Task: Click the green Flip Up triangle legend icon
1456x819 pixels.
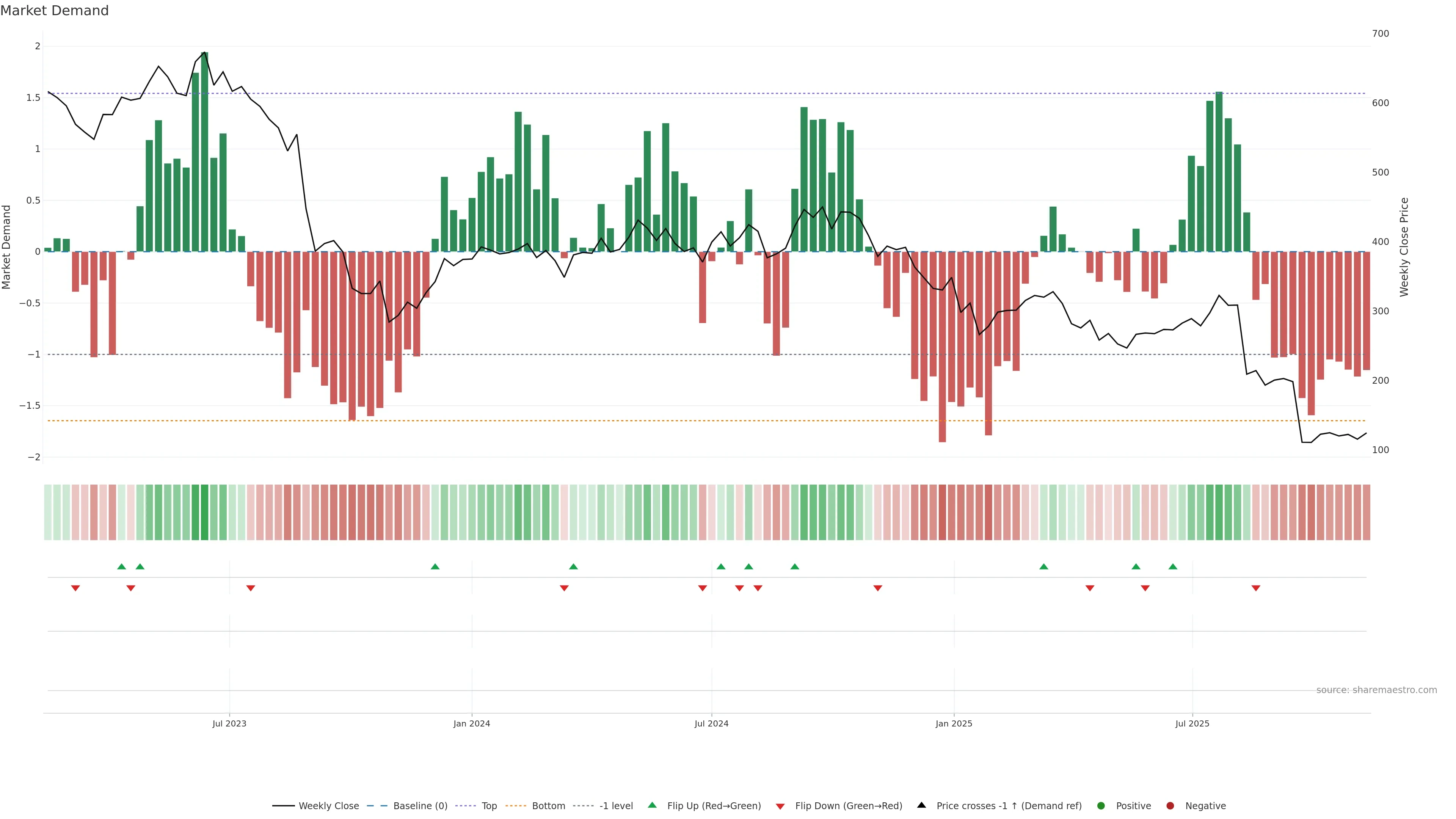Action: point(652,805)
